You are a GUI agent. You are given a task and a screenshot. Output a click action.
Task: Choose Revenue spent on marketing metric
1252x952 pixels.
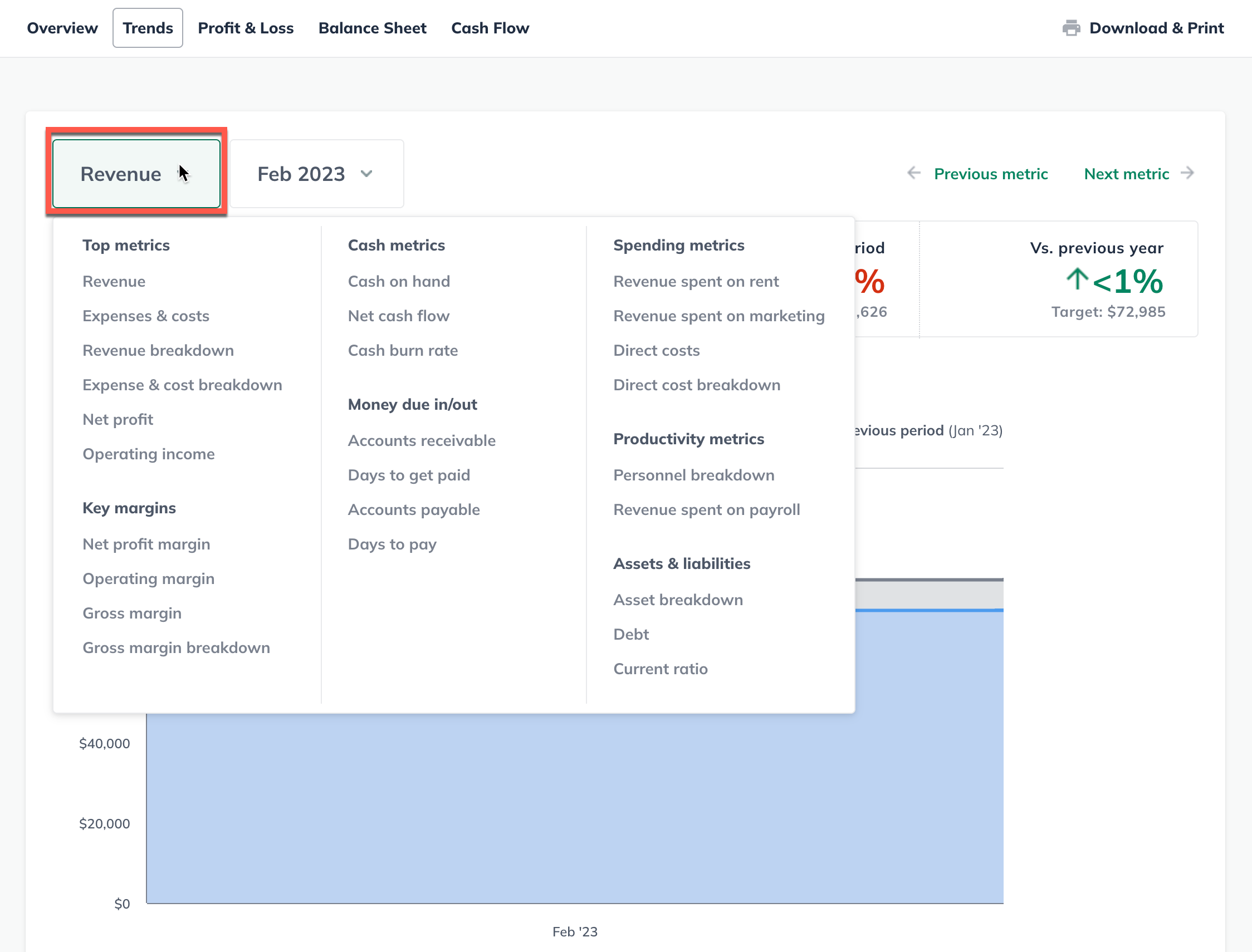(718, 316)
